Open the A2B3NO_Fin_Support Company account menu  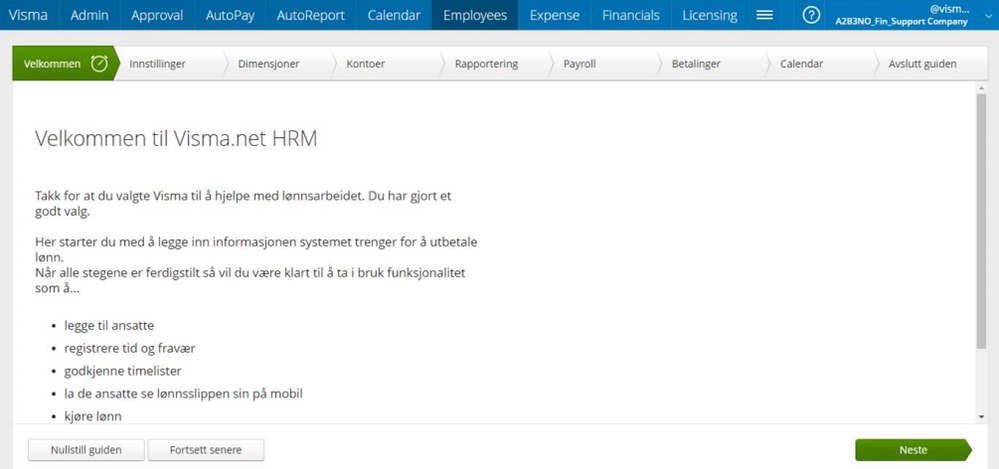click(901, 15)
